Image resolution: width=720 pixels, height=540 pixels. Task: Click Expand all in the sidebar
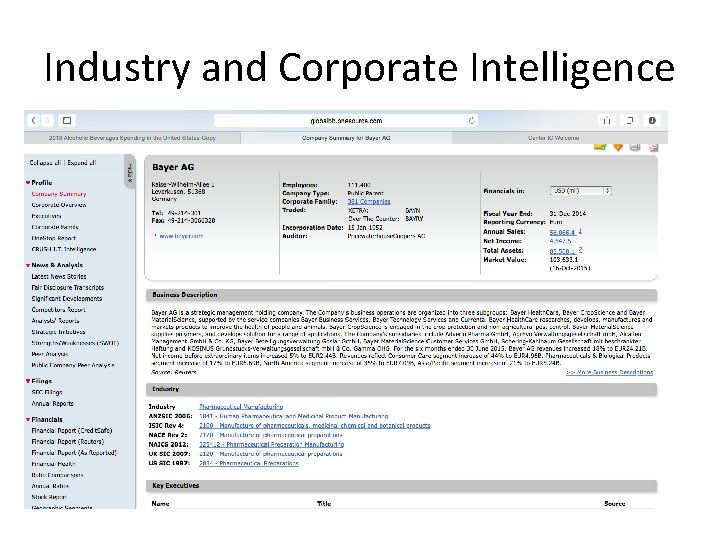click(x=81, y=163)
